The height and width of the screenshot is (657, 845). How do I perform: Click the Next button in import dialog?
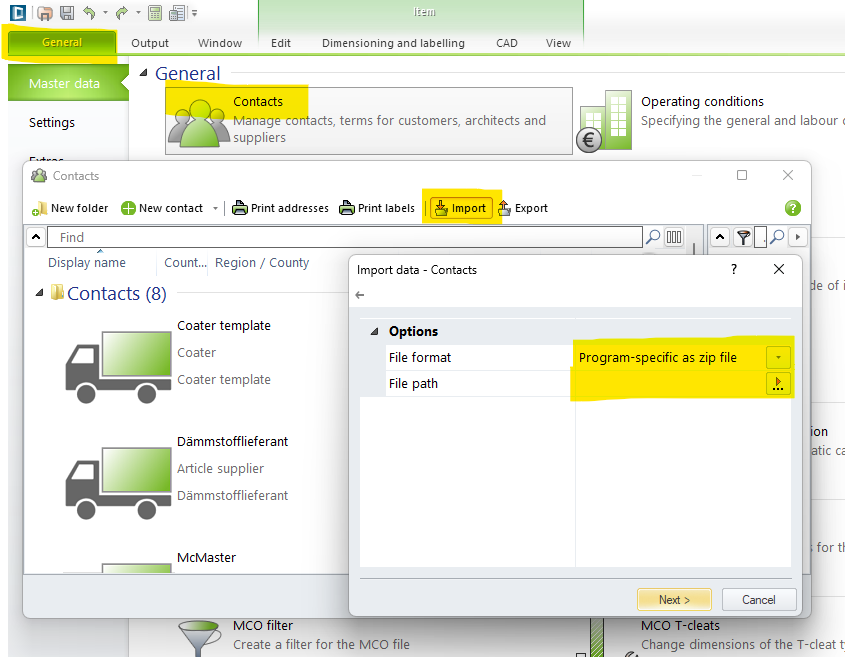674,599
